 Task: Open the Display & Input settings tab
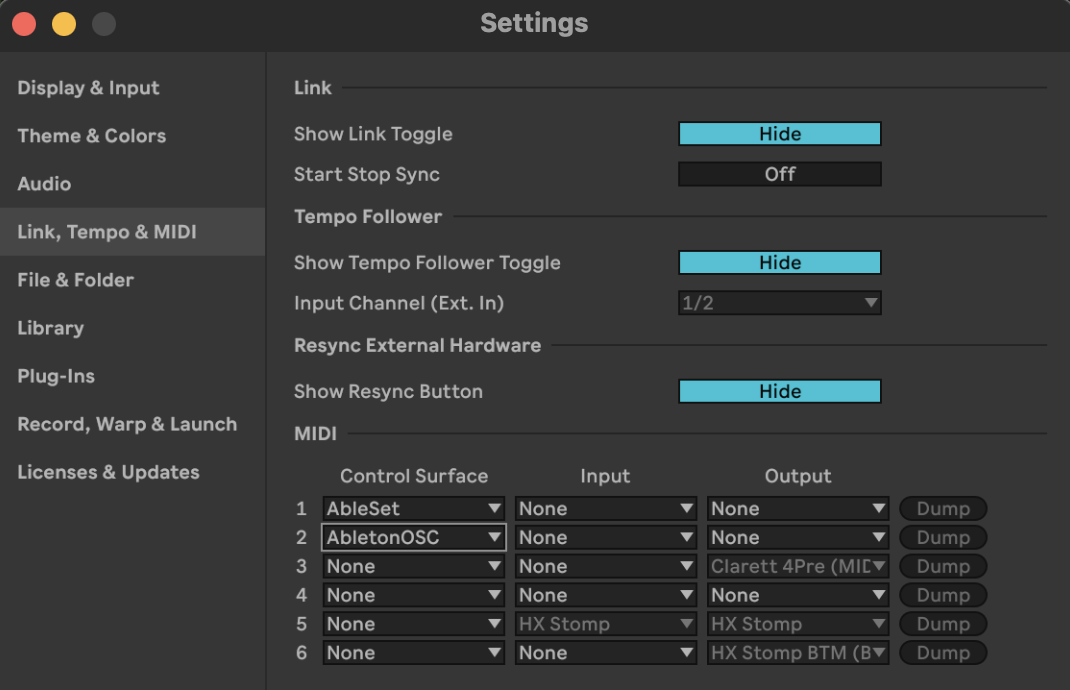(x=88, y=88)
